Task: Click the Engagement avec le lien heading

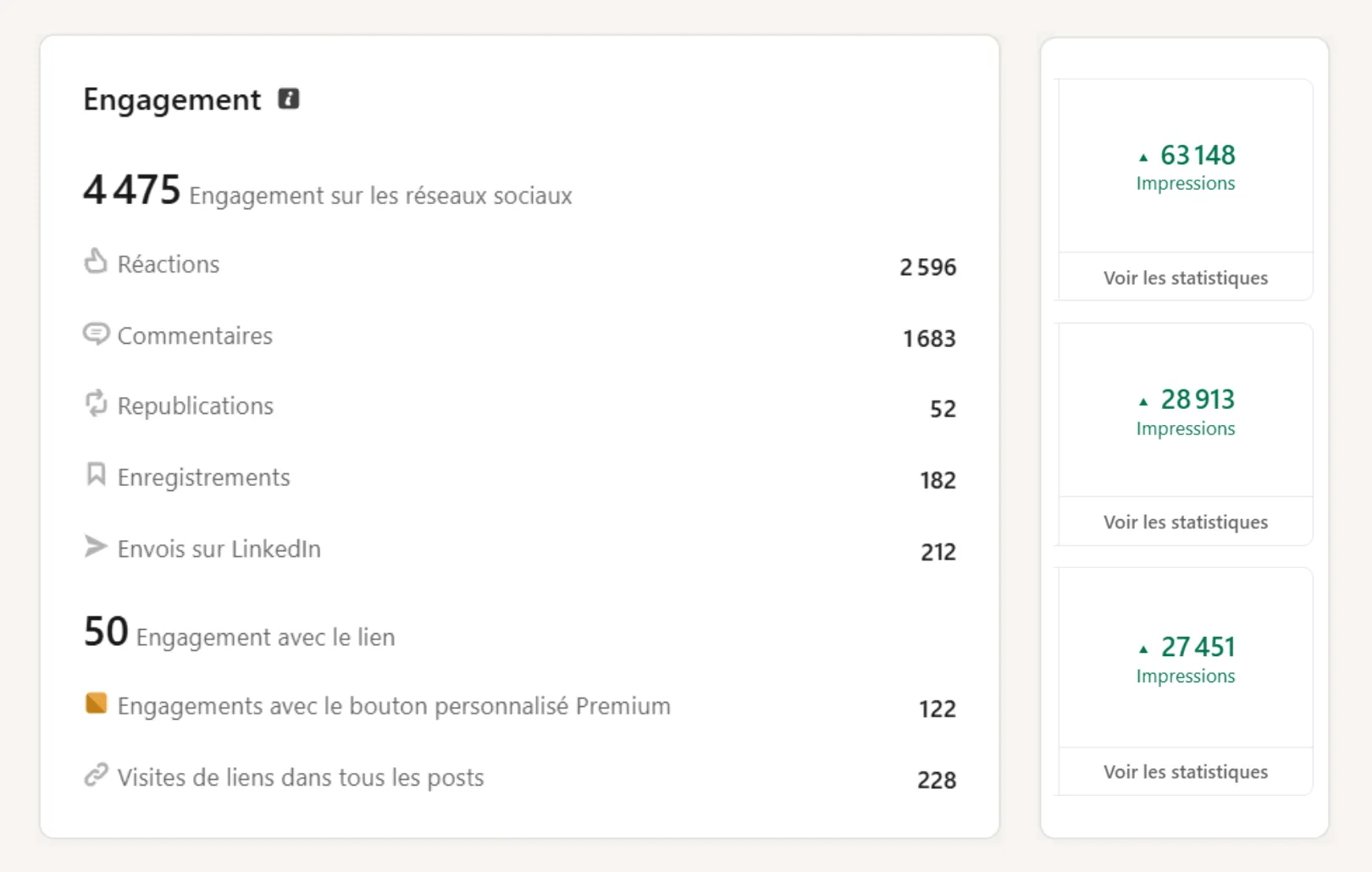Action: coord(265,637)
